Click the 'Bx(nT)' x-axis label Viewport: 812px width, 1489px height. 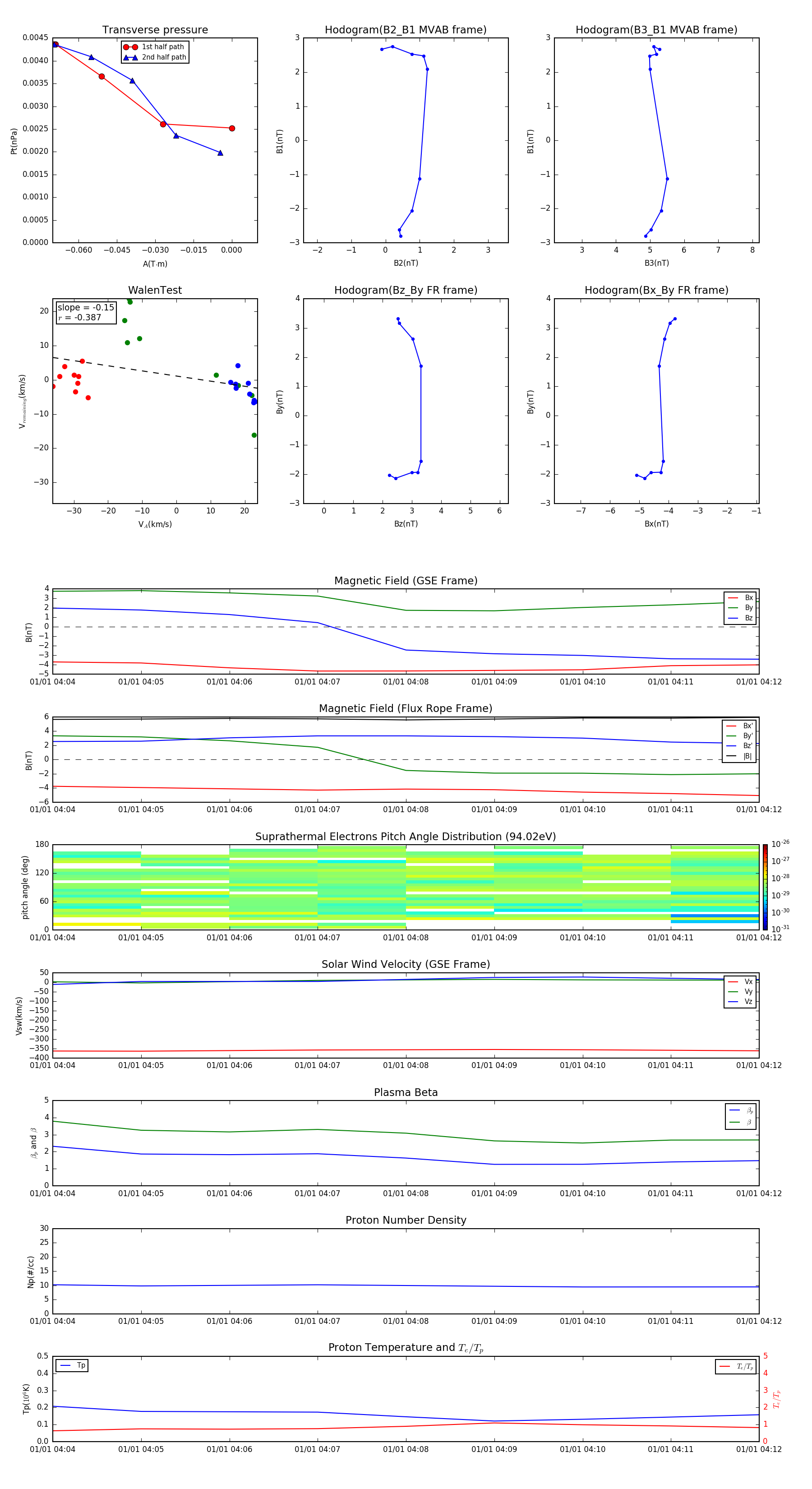656,524
